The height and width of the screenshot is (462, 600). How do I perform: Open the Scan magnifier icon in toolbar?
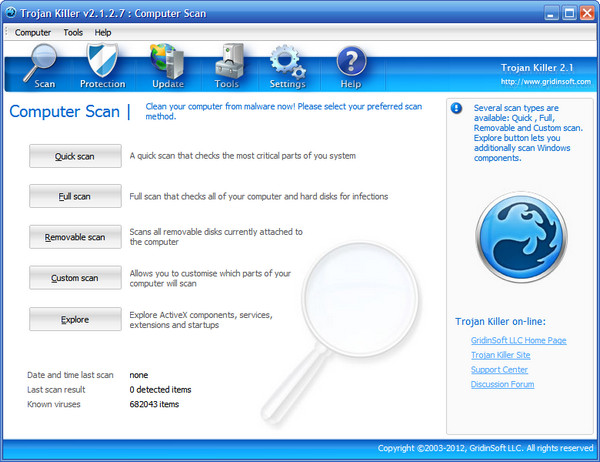[45, 62]
